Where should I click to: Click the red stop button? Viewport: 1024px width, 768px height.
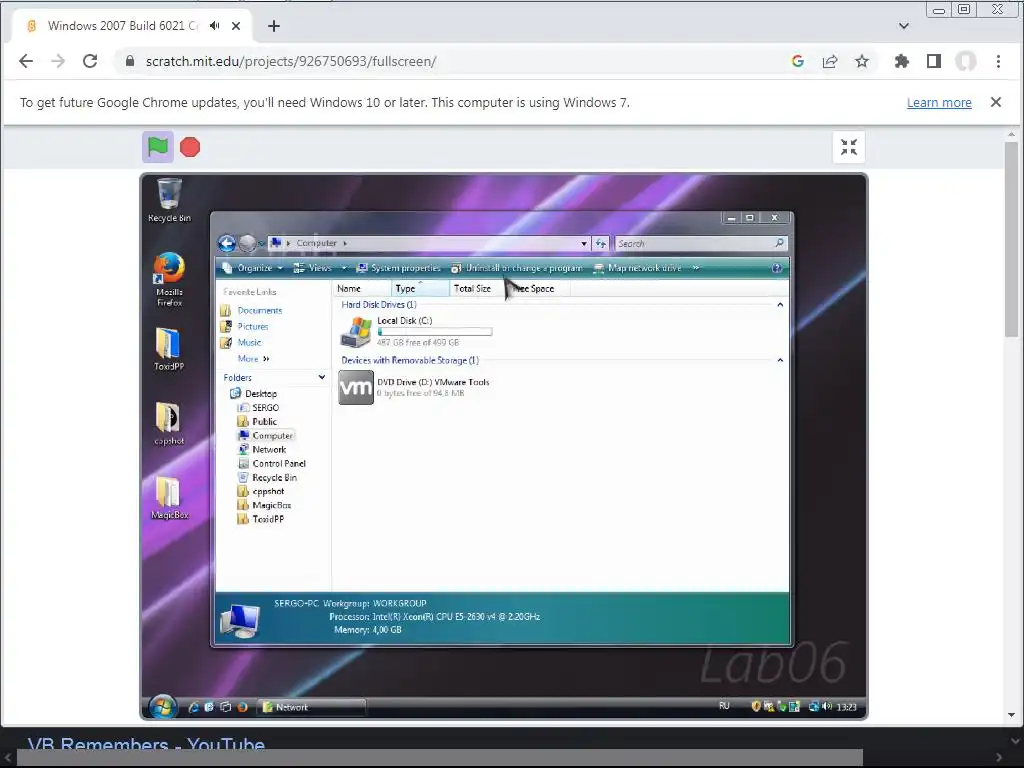(x=190, y=147)
